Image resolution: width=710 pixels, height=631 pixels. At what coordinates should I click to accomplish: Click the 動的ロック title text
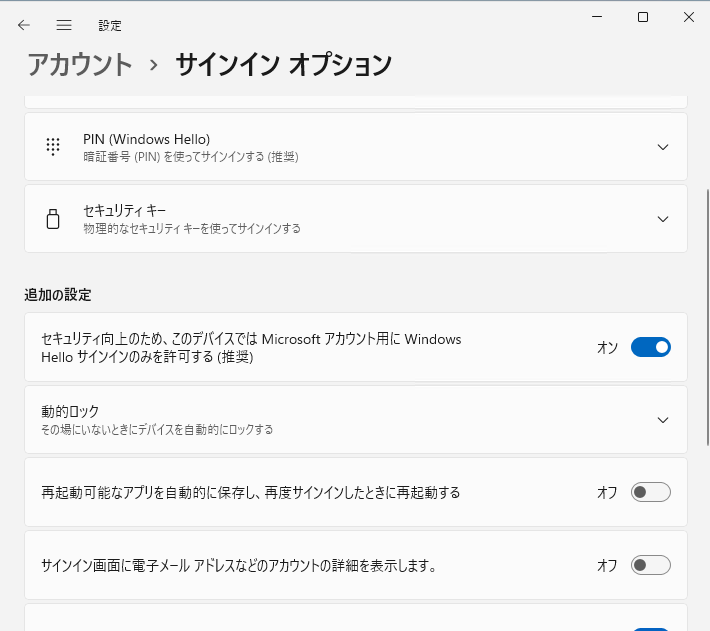70,411
